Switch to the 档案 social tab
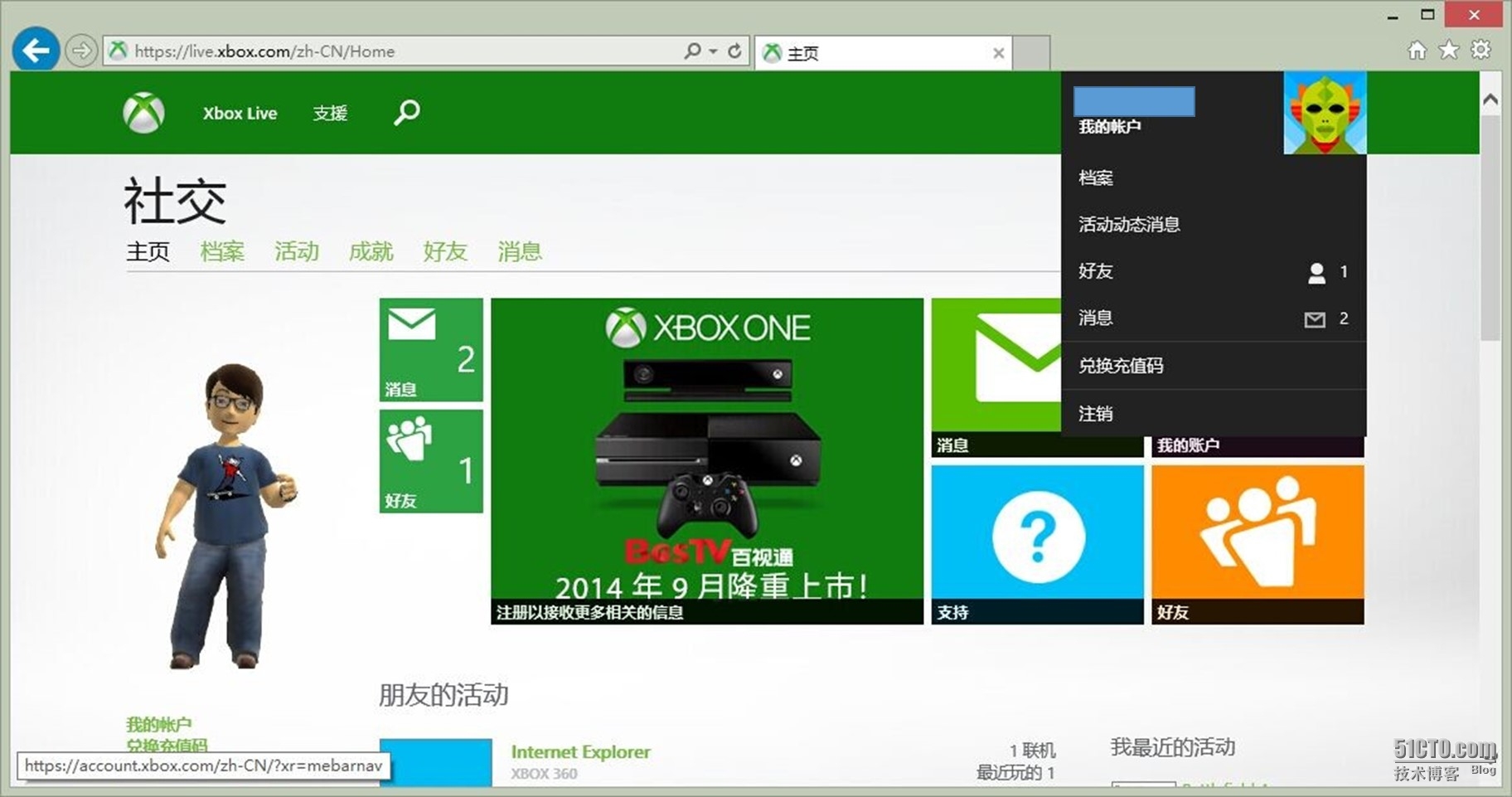 (222, 251)
